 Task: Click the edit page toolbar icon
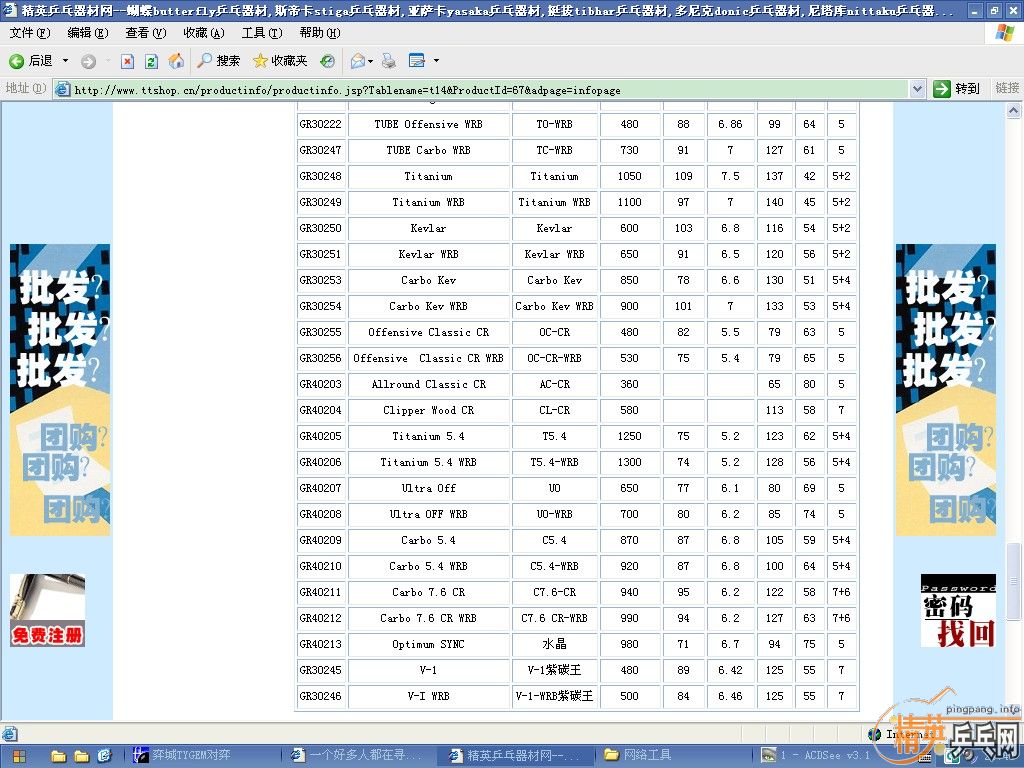click(417, 61)
